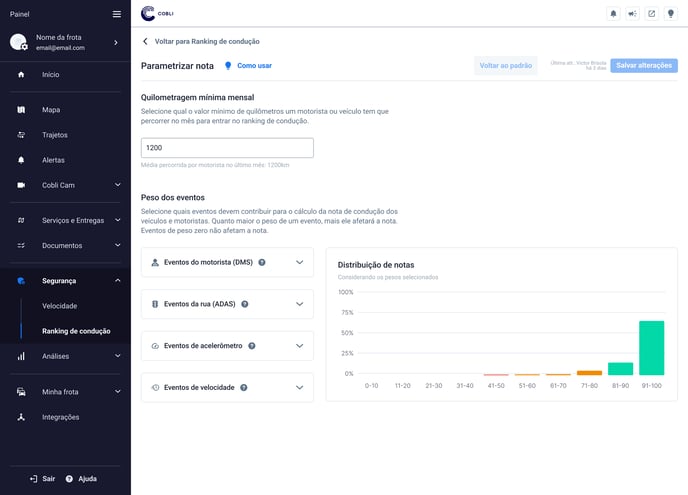Image resolution: width=688 pixels, height=495 pixels.
Task: Open fleet profile avatar
Action: point(18,42)
